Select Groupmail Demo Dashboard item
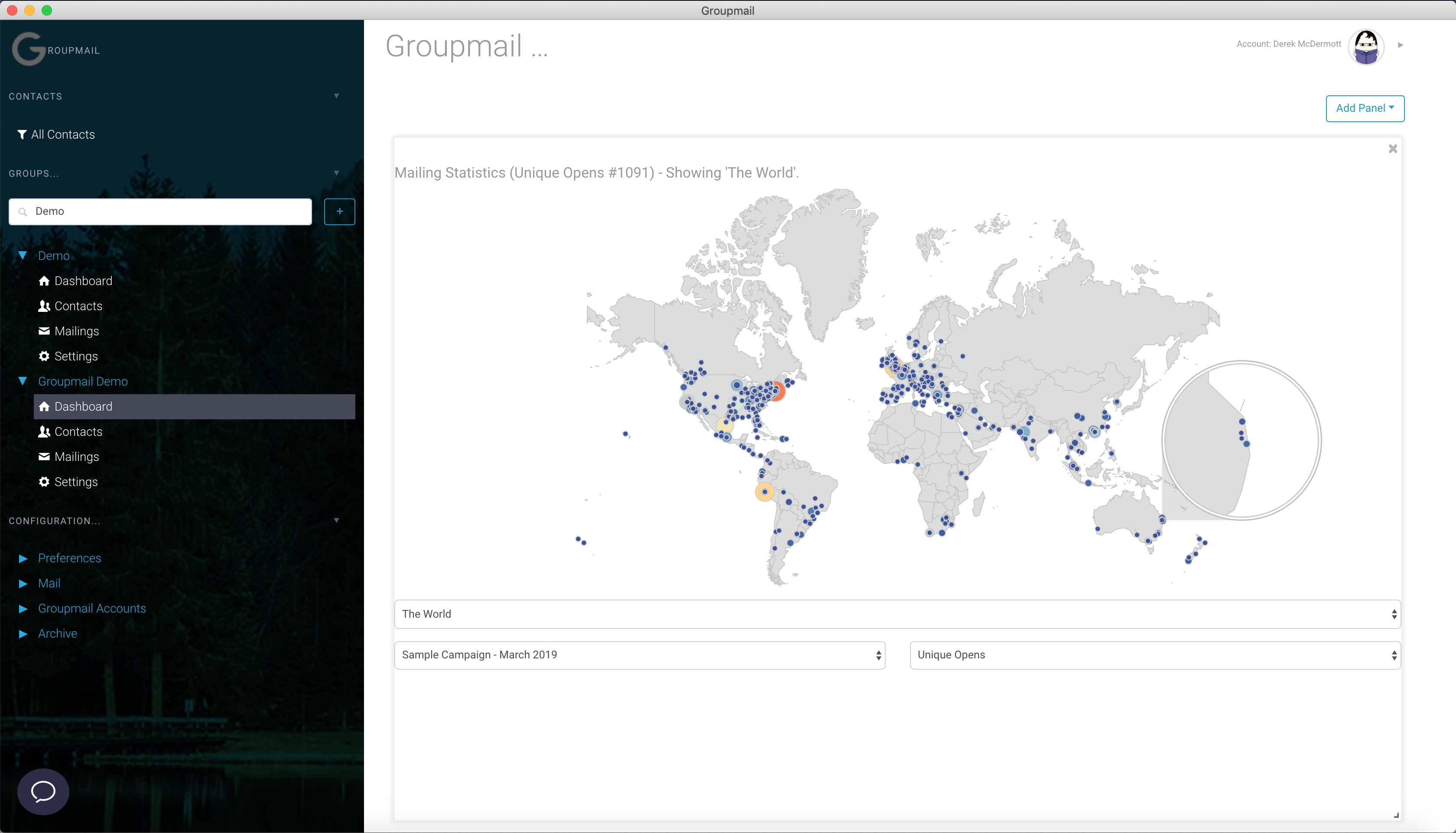The height and width of the screenshot is (833, 1456). (x=195, y=407)
